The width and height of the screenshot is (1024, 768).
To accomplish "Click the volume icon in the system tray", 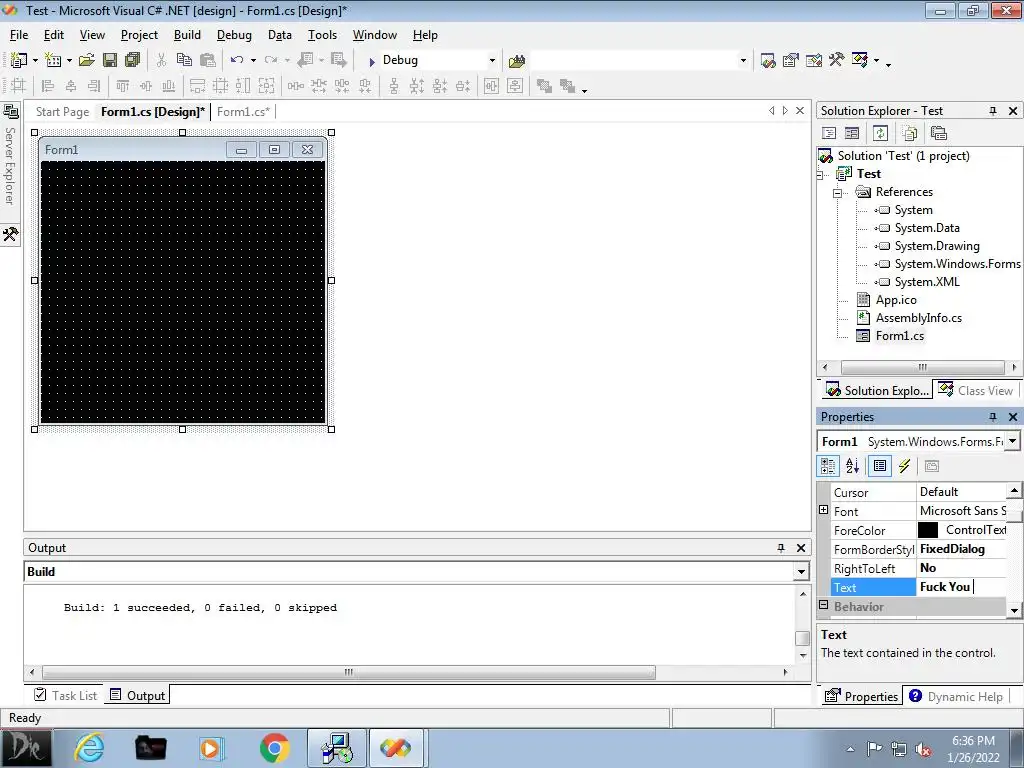I will click(x=923, y=749).
